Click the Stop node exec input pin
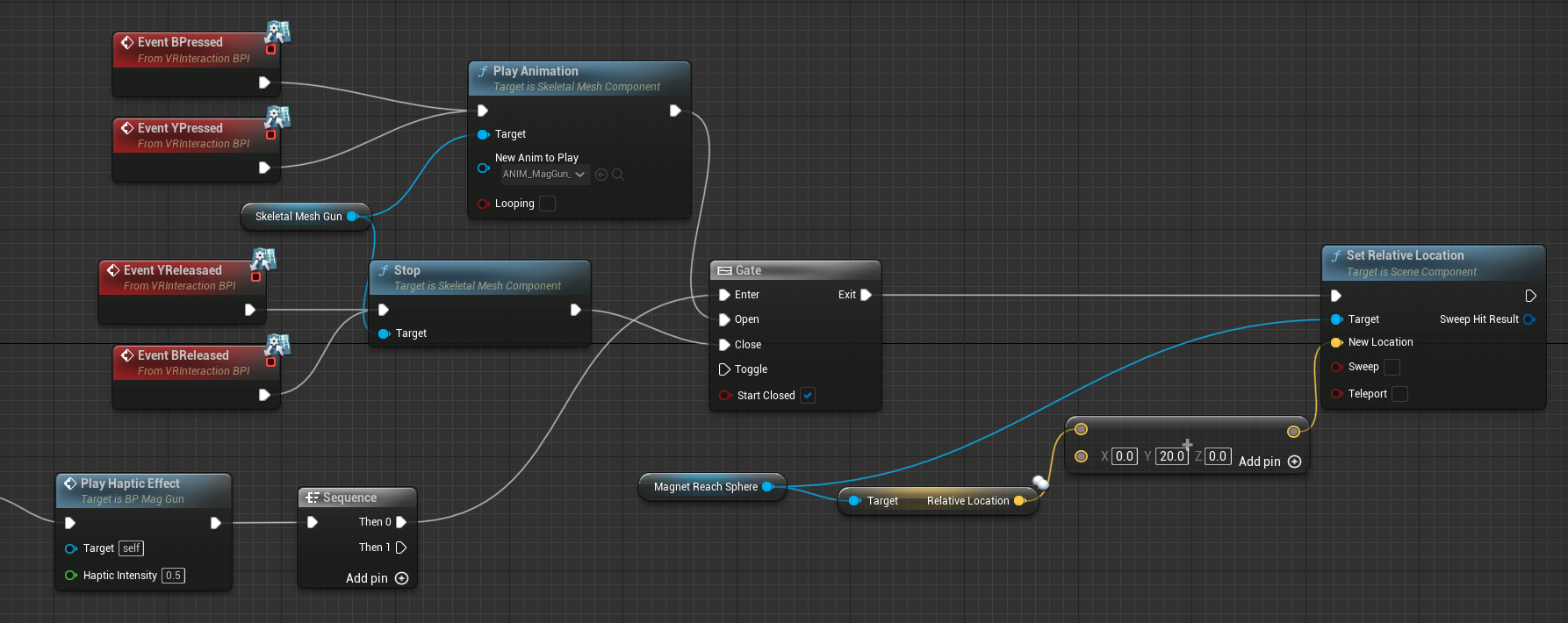The width and height of the screenshot is (1568, 623). pos(384,310)
